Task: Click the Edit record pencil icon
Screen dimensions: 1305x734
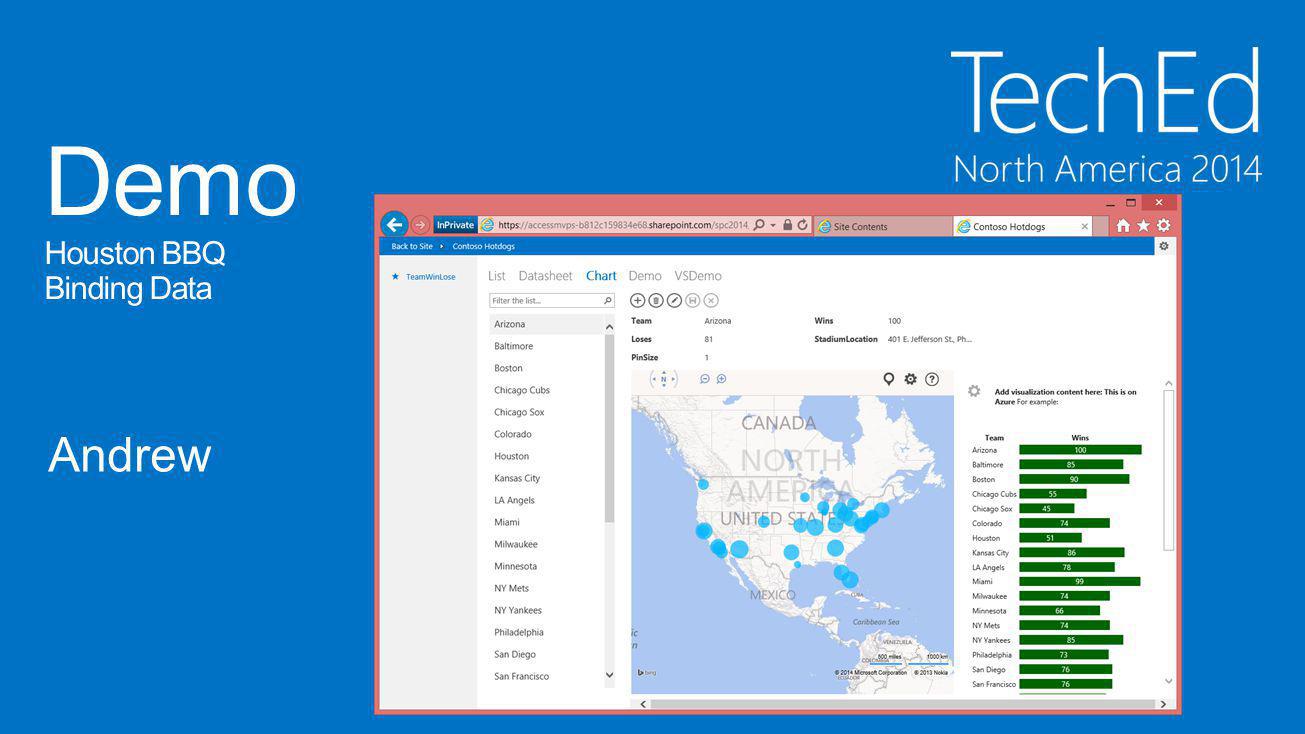Action: tap(674, 300)
